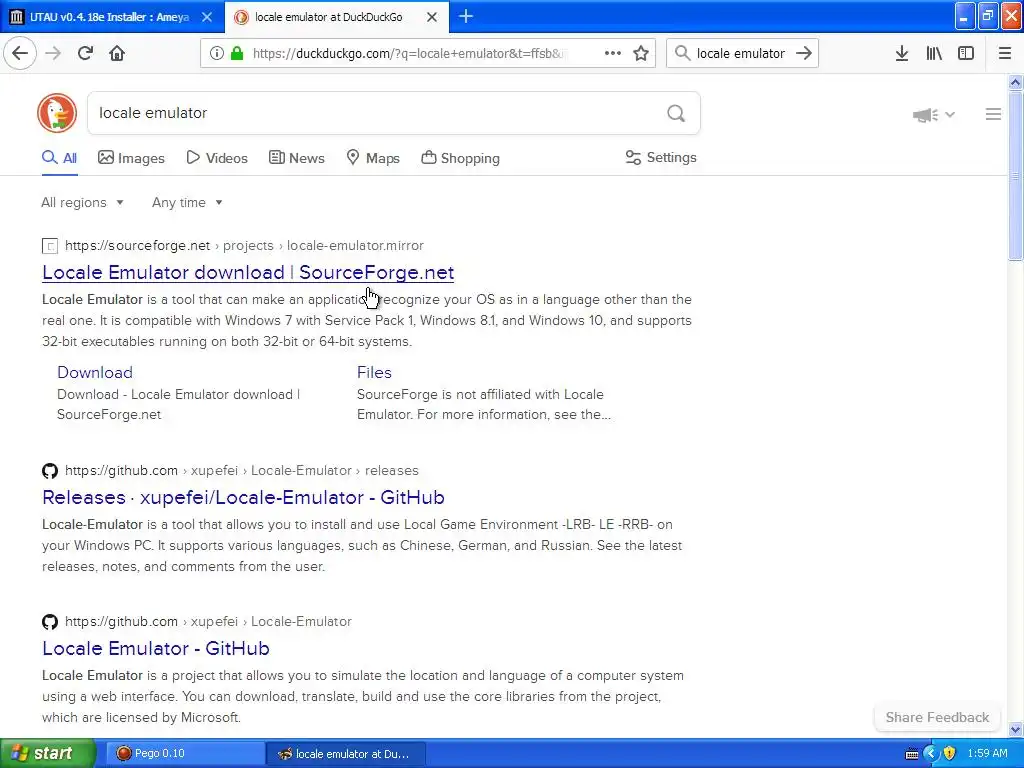Toggle the sidebar view icon
The image size is (1024, 768).
click(x=966, y=54)
